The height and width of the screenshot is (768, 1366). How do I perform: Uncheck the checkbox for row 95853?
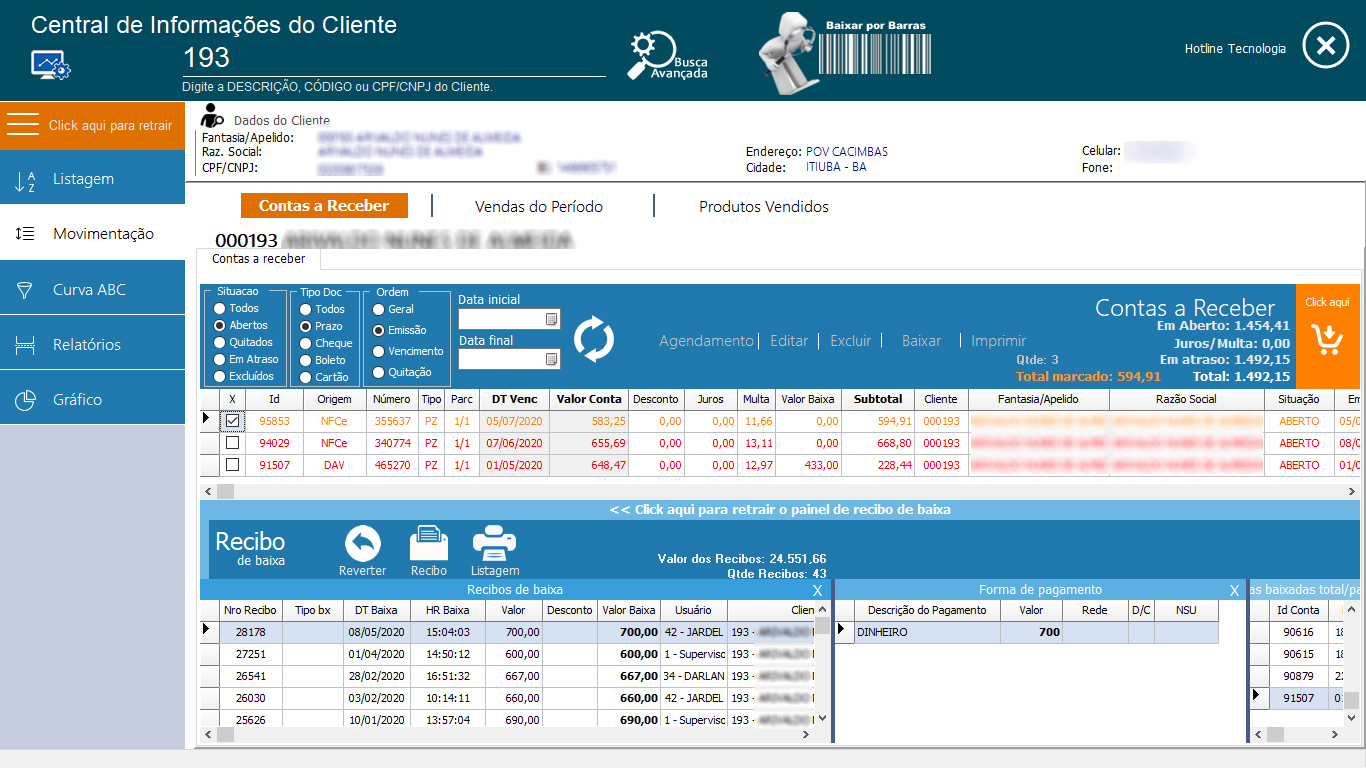232,421
